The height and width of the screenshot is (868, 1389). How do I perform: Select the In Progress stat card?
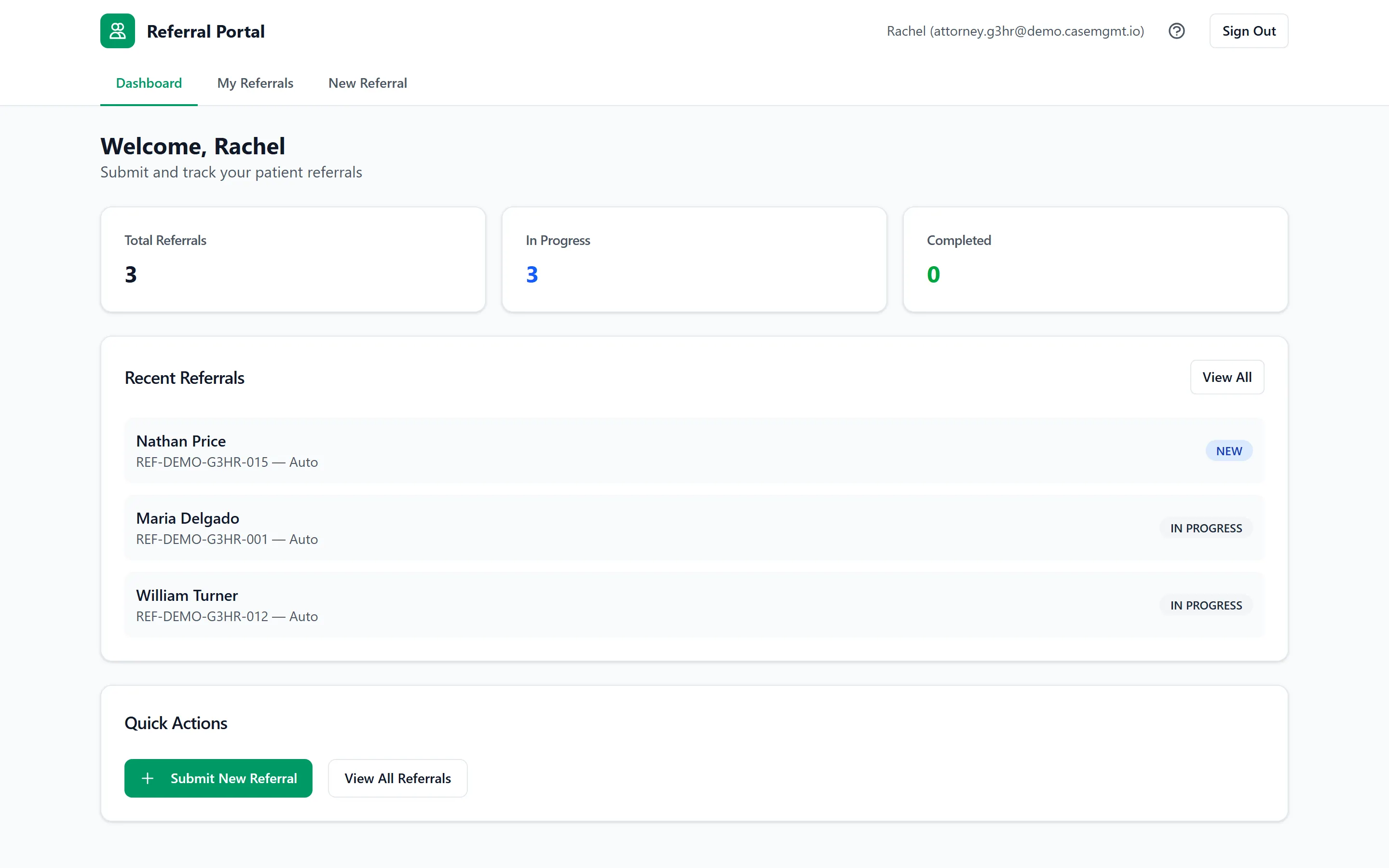pyautogui.click(x=694, y=259)
